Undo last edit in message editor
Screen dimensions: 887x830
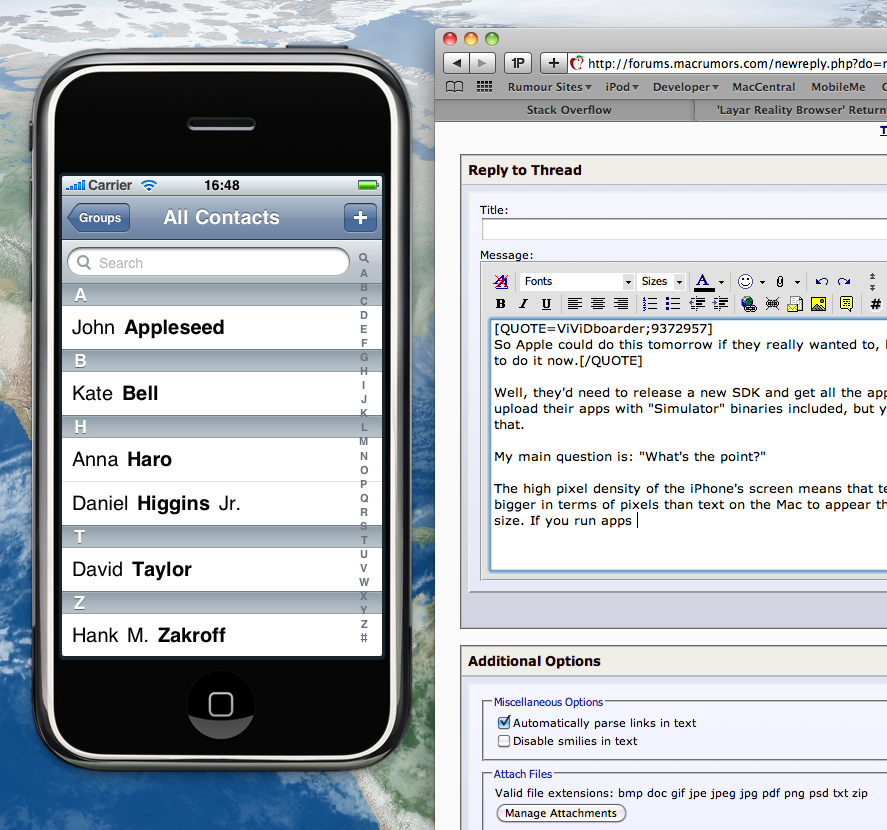tap(821, 281)
